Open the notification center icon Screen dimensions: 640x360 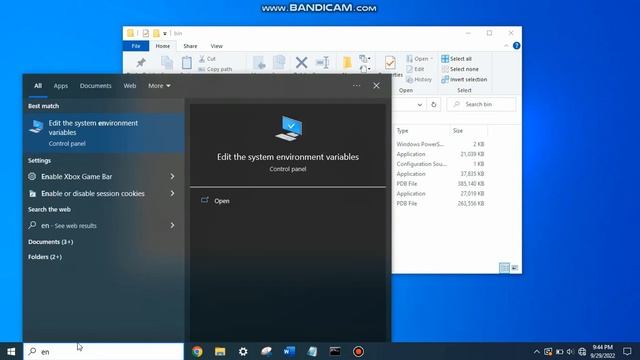click(x=627, y=351)
